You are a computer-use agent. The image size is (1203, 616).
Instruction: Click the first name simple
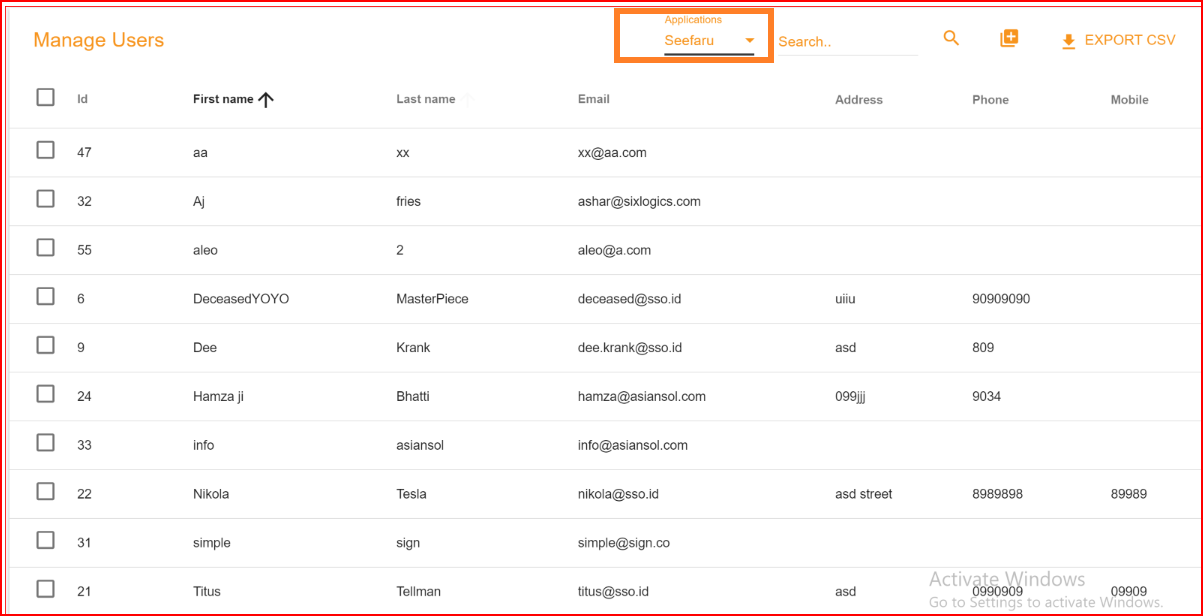coord(212,543)
